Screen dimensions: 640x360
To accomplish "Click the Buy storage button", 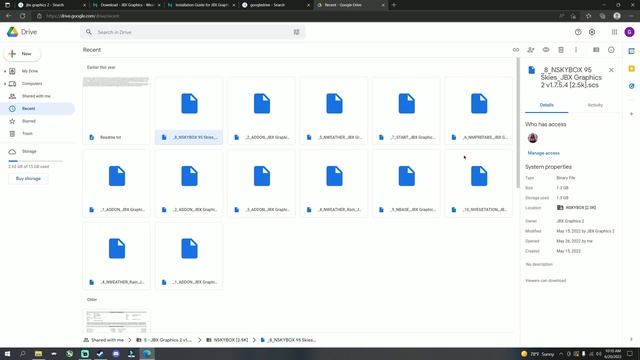I will point(28,179).
